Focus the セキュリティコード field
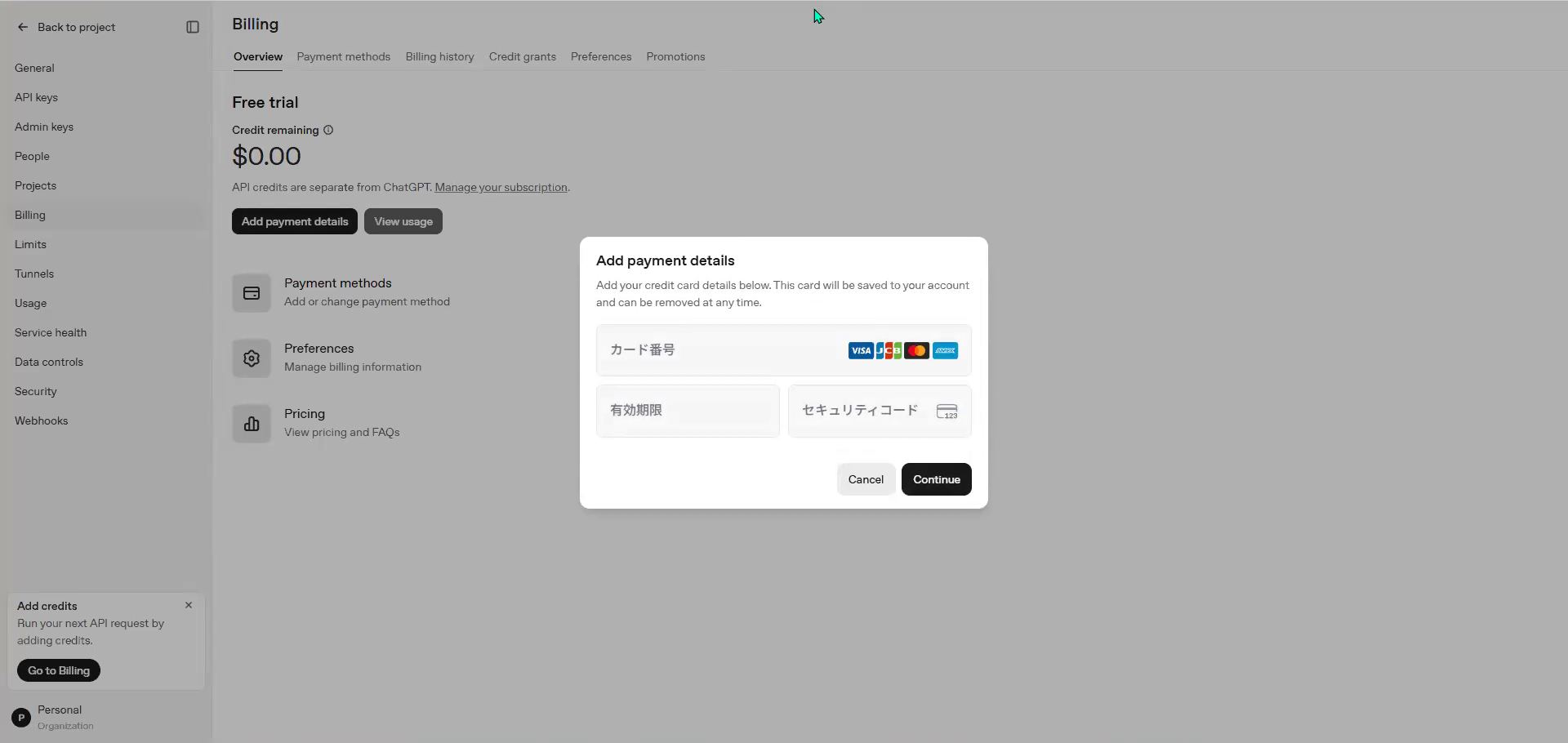This screenshot has width=1568, height=743. [880, 411]
